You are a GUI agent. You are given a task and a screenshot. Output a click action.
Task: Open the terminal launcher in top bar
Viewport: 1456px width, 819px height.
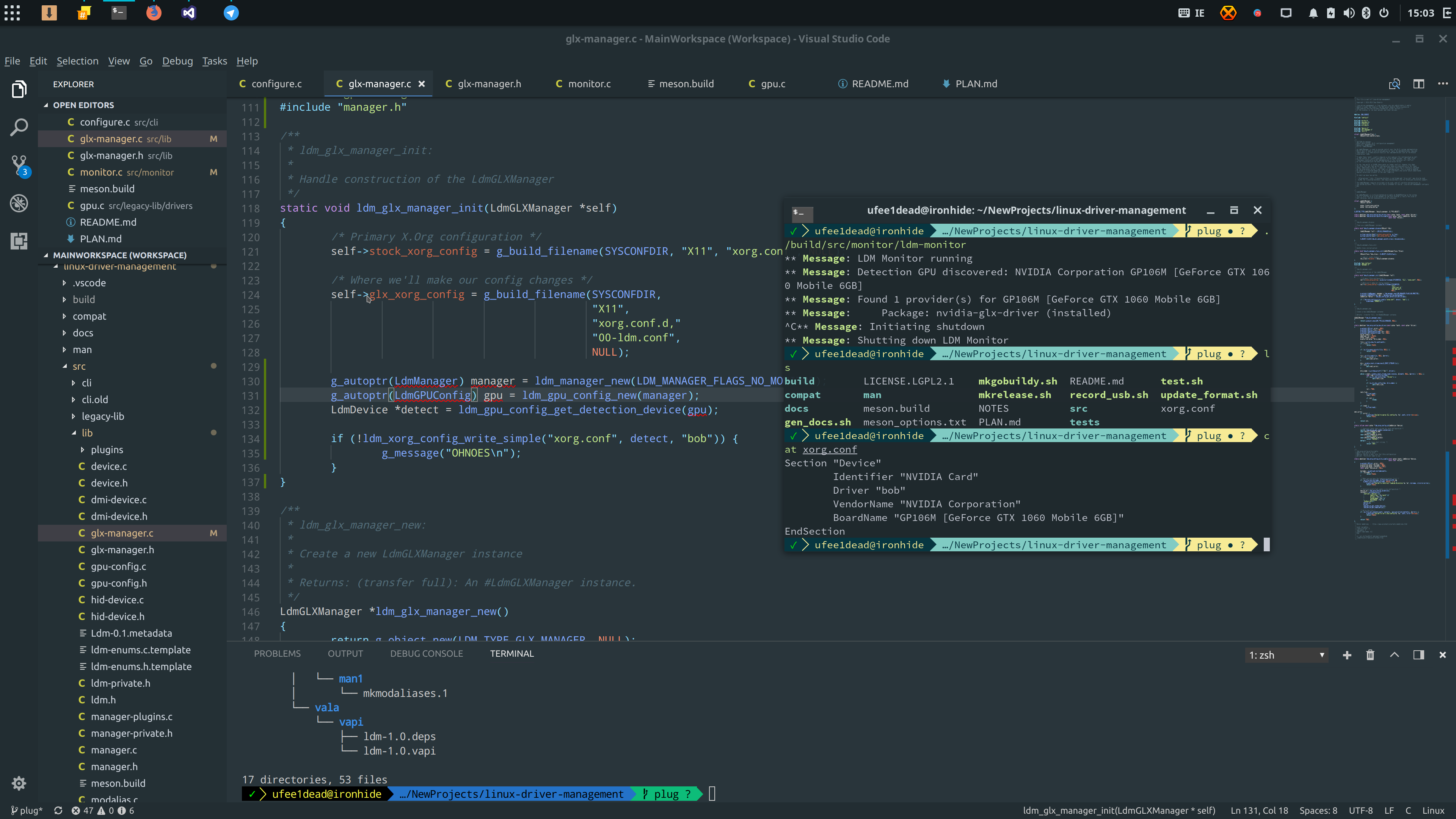[119, 13]
